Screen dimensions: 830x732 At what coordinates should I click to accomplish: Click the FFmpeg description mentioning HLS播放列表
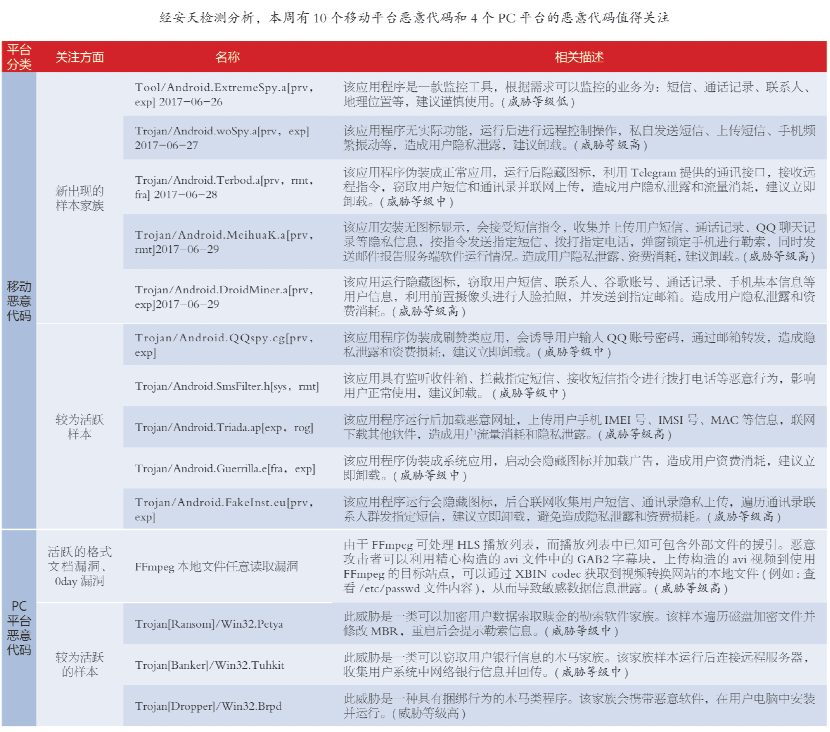pos(579,566)
